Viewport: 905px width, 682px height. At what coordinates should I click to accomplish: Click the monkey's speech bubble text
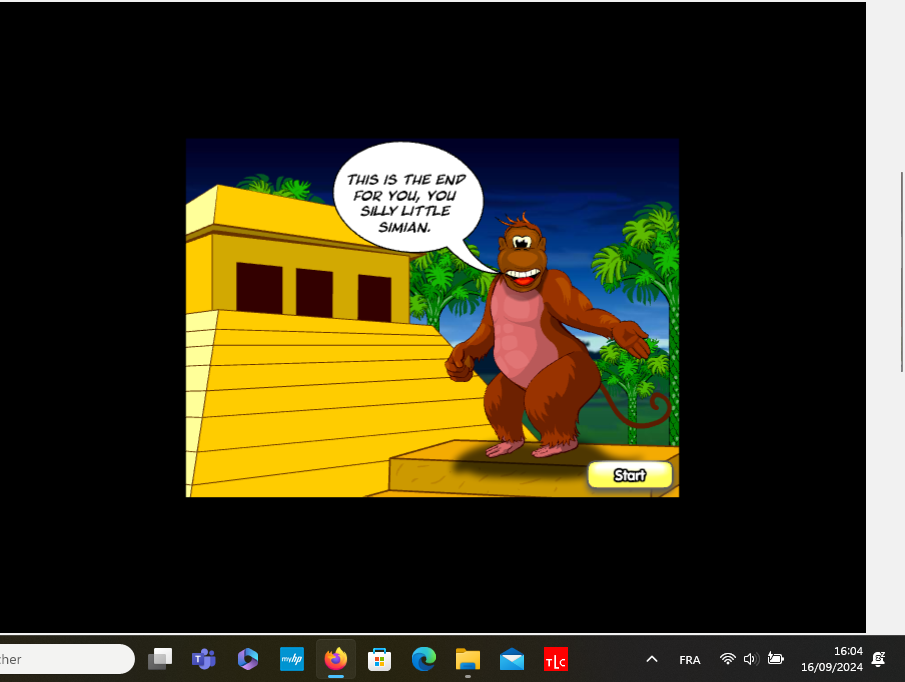click(x=407, y=203)
